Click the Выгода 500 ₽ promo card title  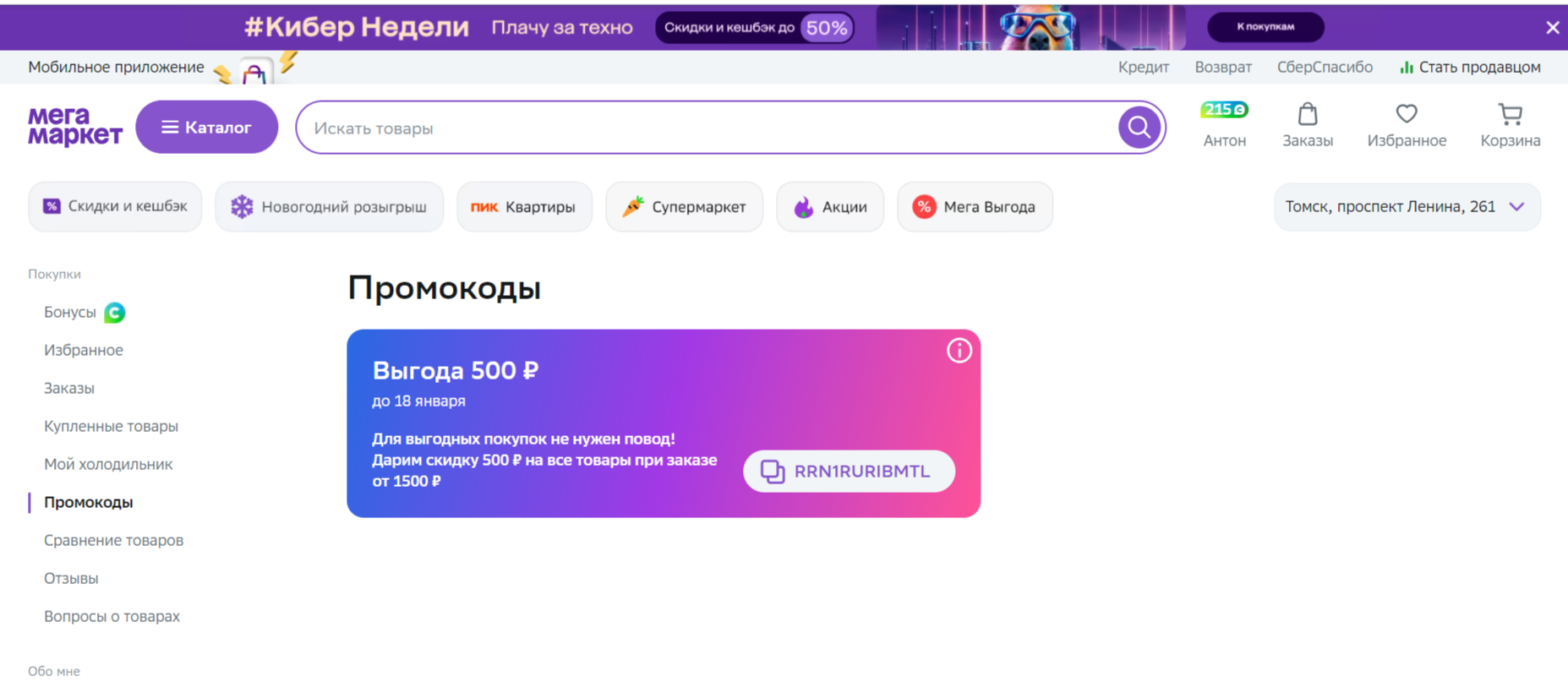[455, 370]
